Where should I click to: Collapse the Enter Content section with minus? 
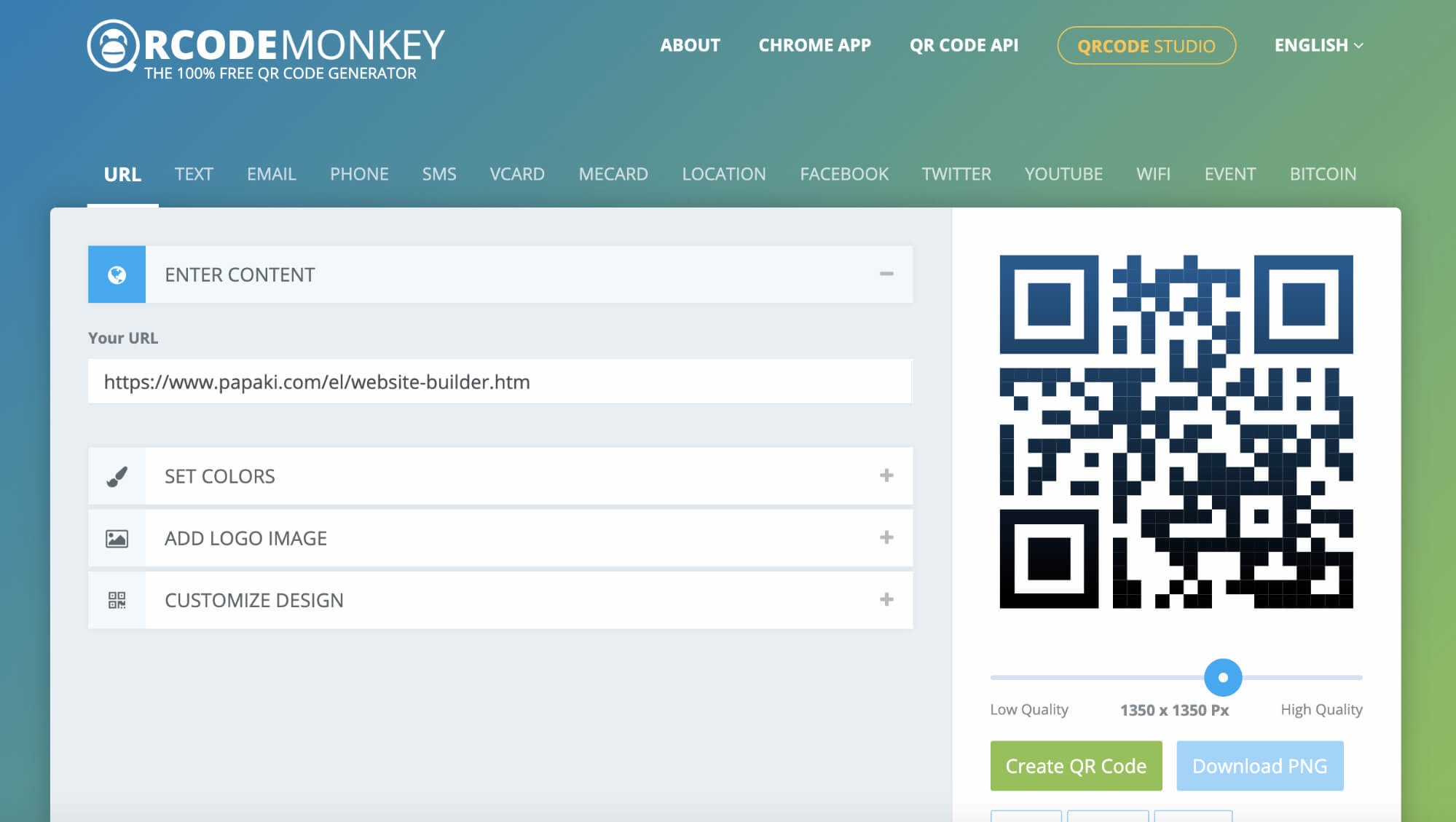[x=886, y=274]
